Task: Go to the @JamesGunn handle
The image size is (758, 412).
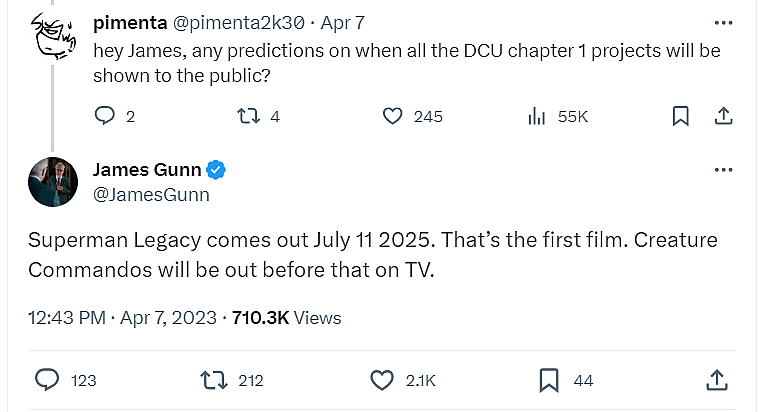Action: 150,194
